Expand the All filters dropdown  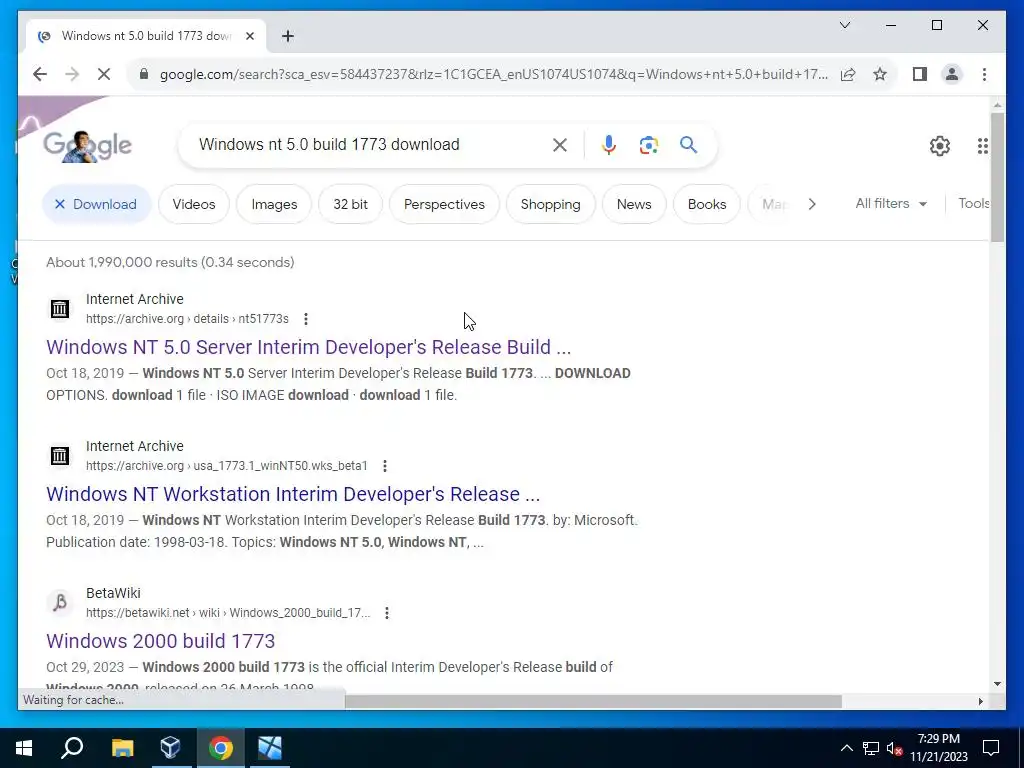891,204
